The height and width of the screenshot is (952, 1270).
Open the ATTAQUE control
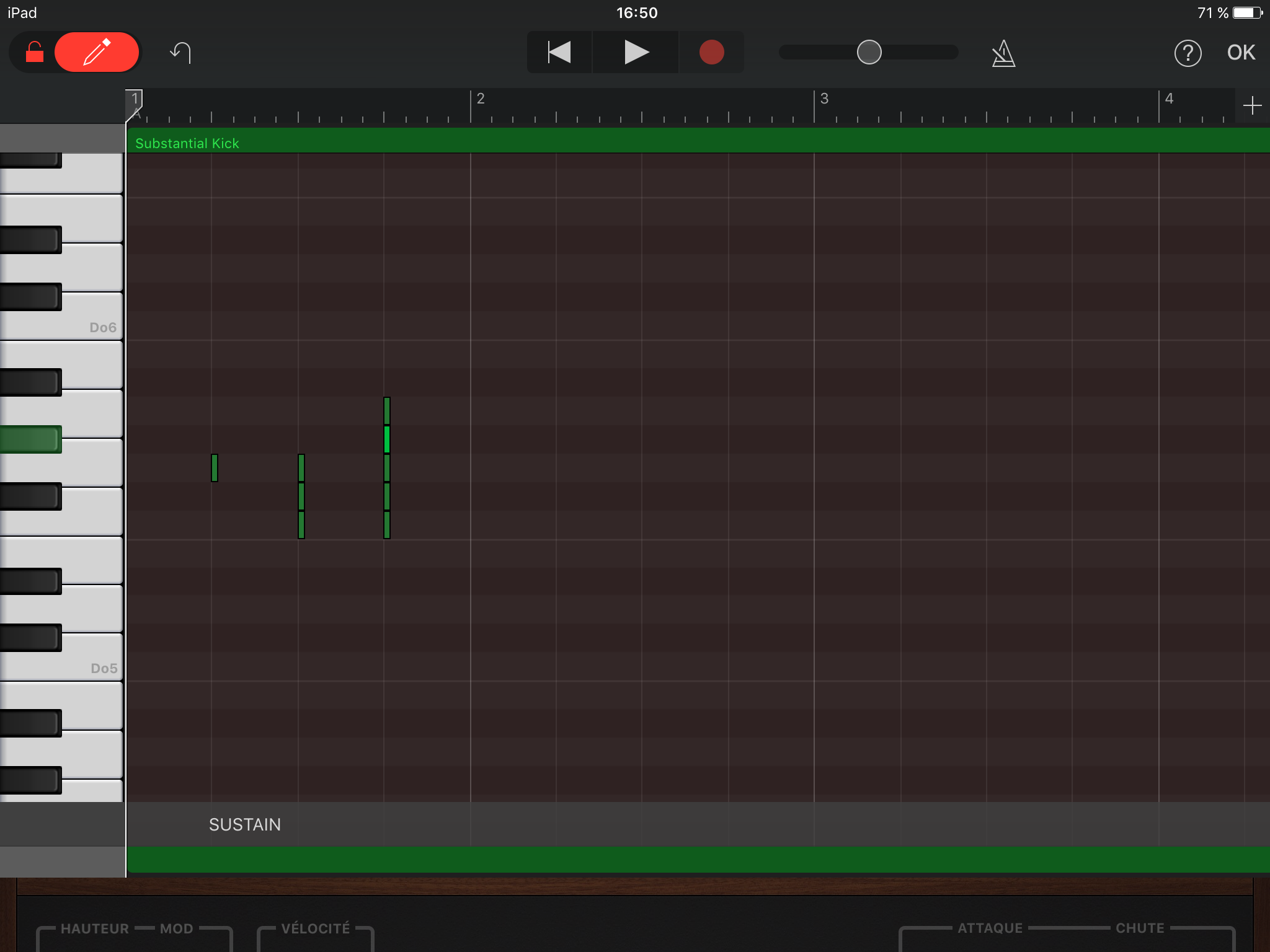(x=990, y=928)
